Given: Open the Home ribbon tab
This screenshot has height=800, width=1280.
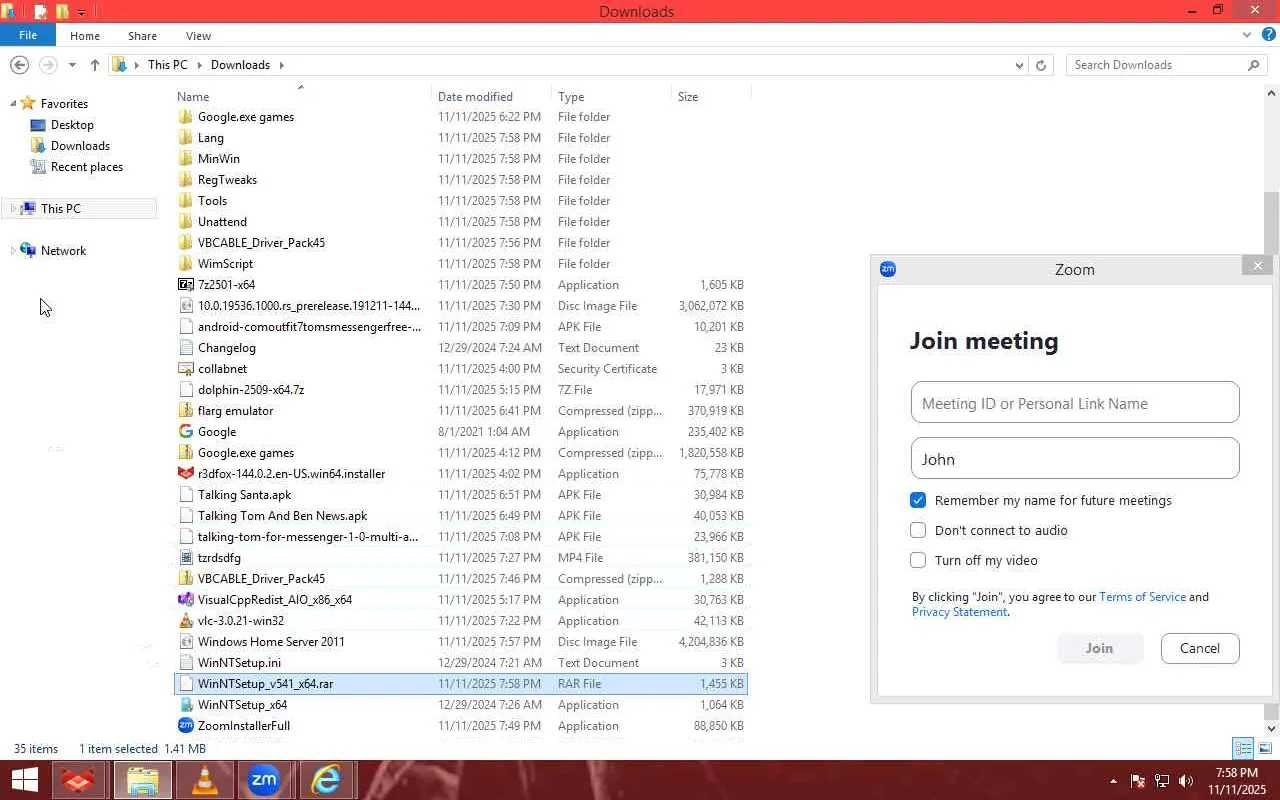Looking at the screenshot, I should coord(85,36).
